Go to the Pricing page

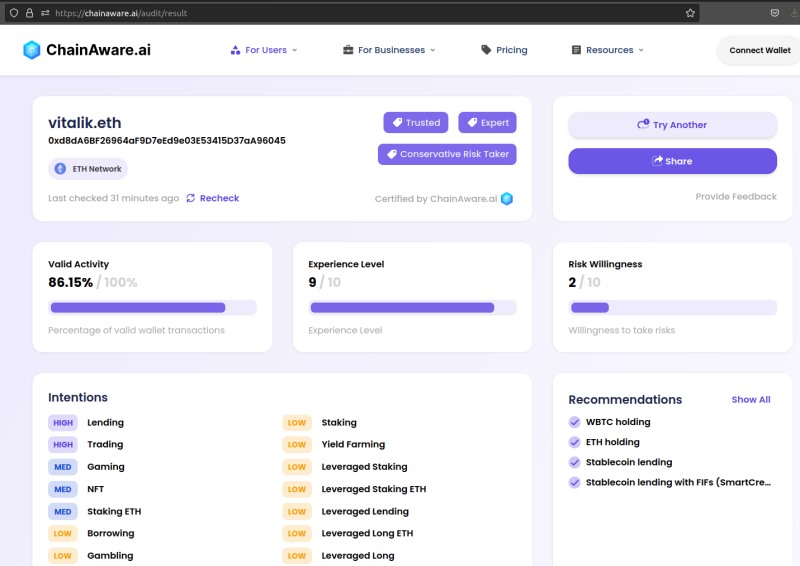coord(504,50)
